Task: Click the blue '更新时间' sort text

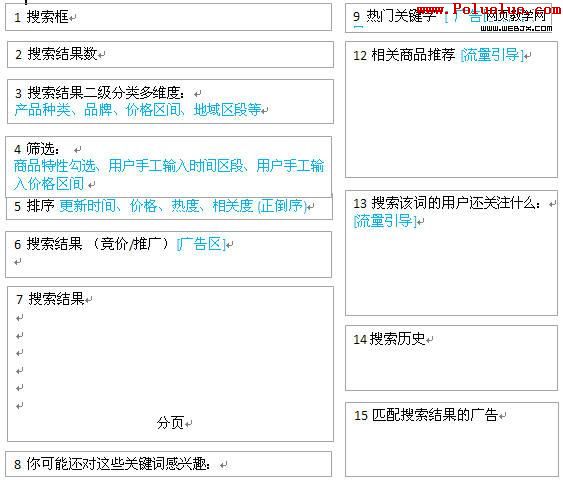Action: [88, 206]
